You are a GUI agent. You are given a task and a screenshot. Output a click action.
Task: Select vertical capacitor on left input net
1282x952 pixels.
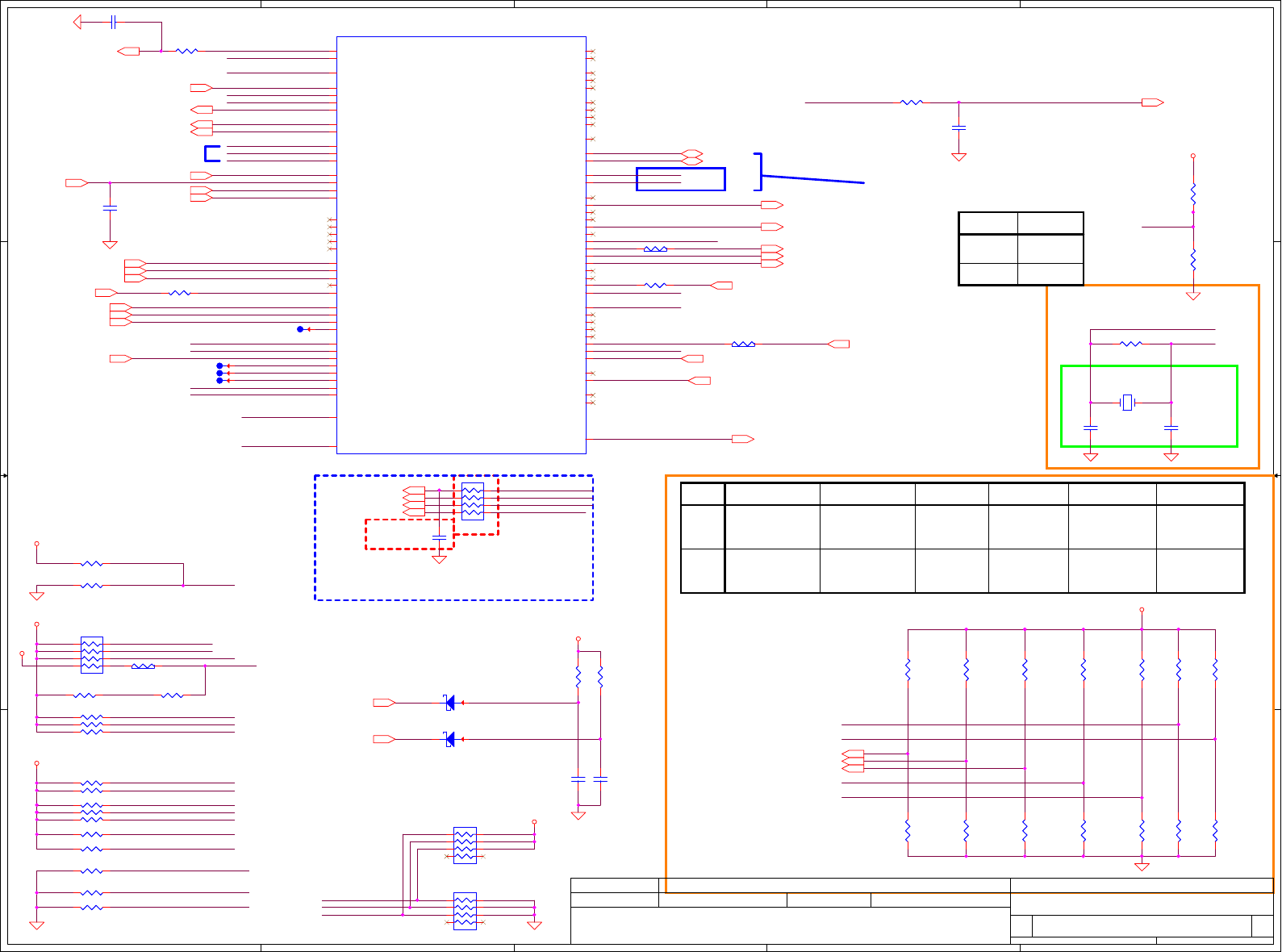click(x=111, y=209)
